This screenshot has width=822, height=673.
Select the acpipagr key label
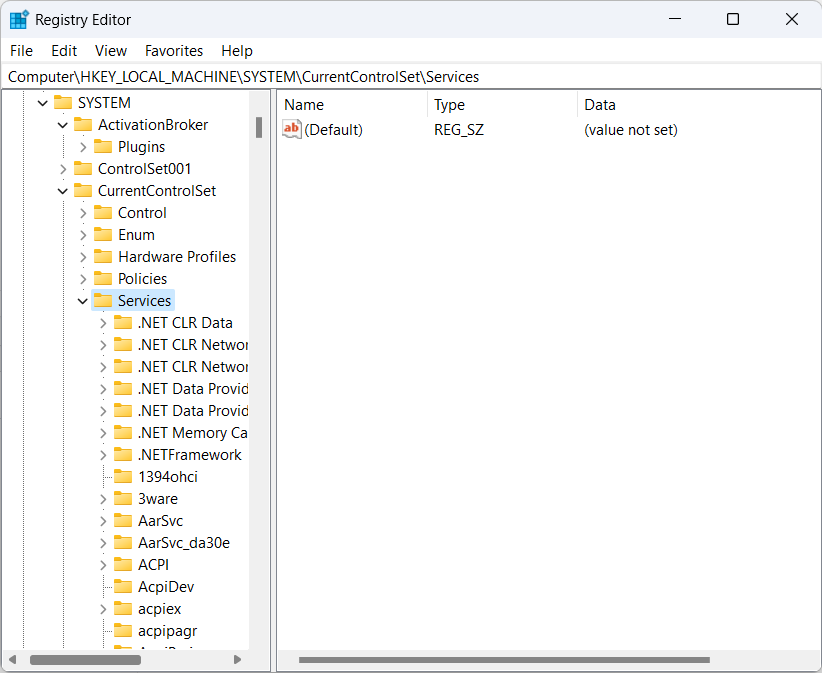[x=168, y=631]
